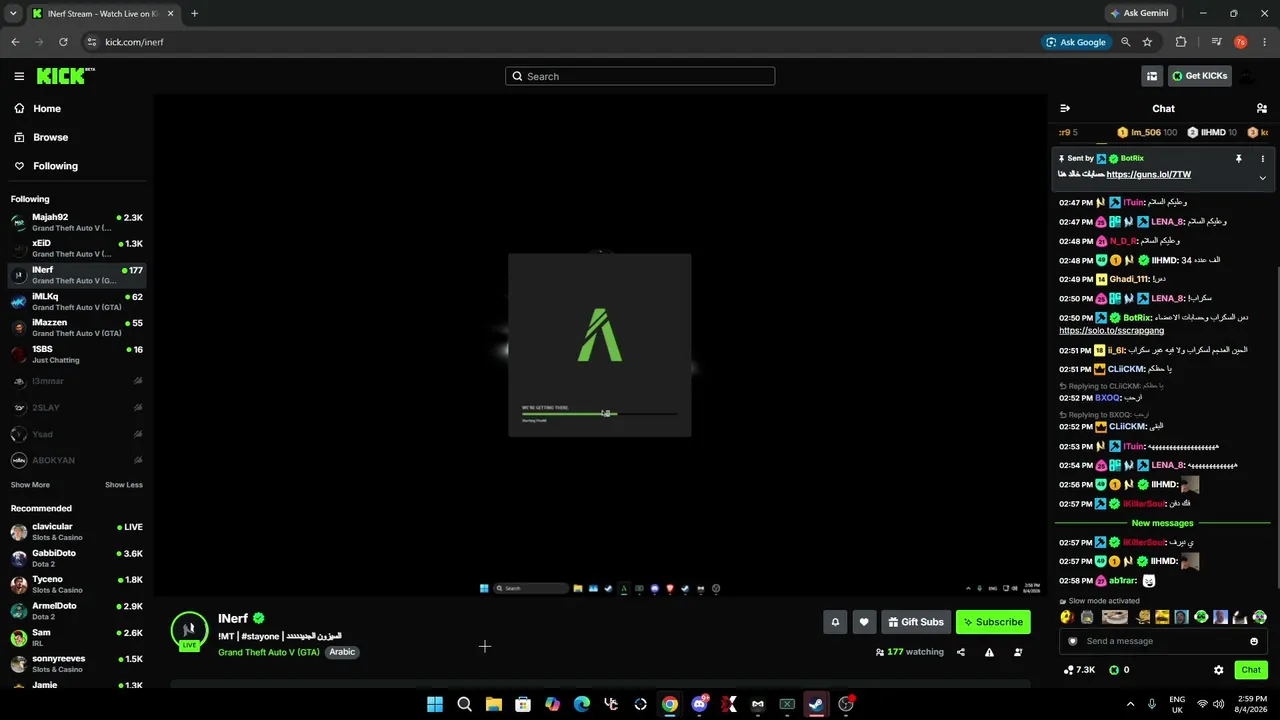Toggle follow heart for INerf
1280x720 pixels.
[864, 622]
